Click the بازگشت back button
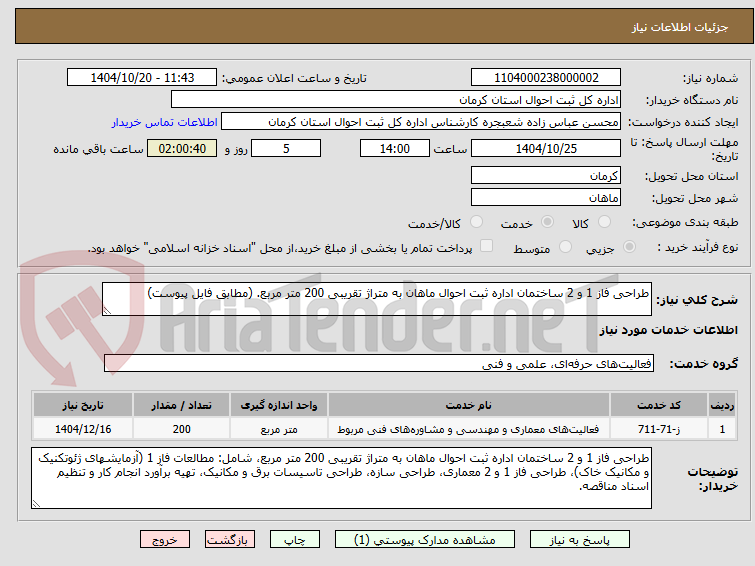The width and height of the screenshot is (755, 566). 230,540
